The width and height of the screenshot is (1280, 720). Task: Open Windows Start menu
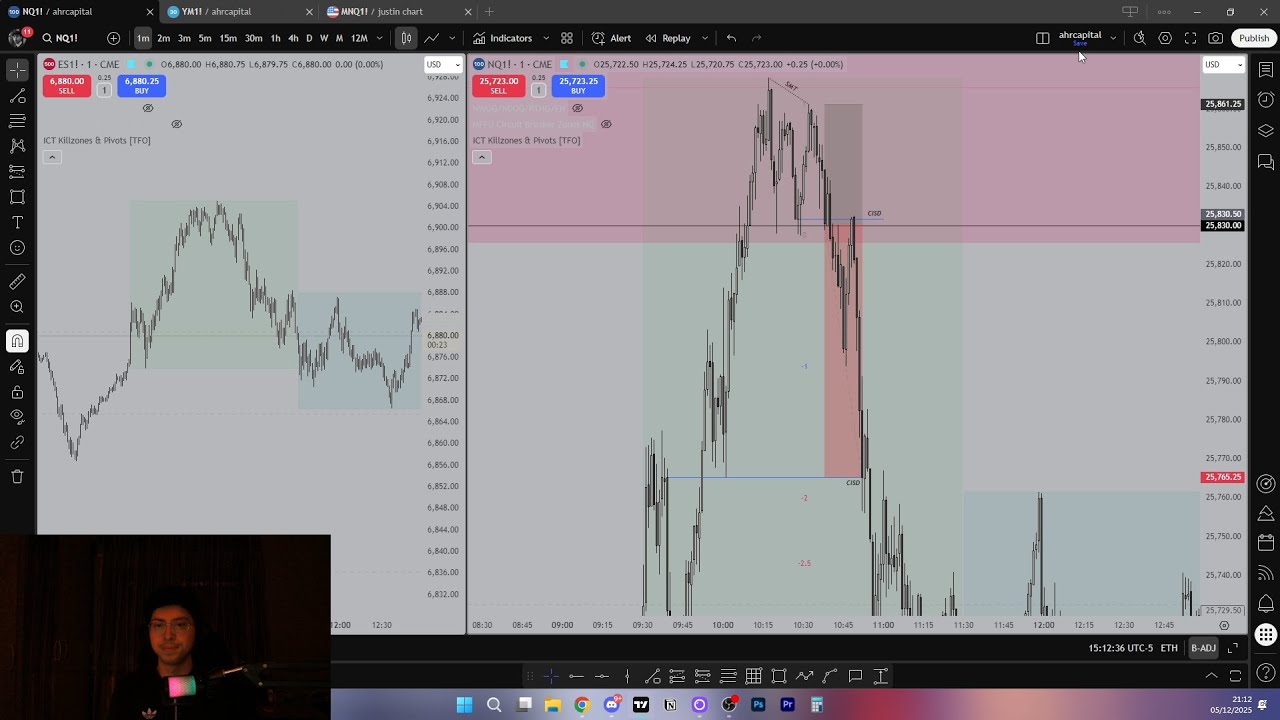(465, 705)
